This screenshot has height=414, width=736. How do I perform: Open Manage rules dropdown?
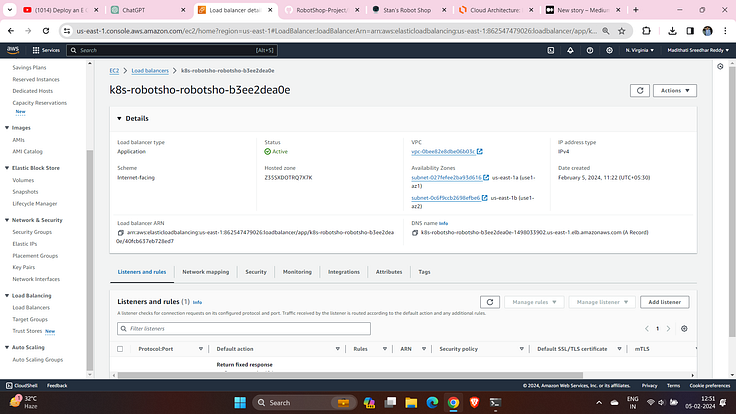pyautogui.click(x=534, y=302)
